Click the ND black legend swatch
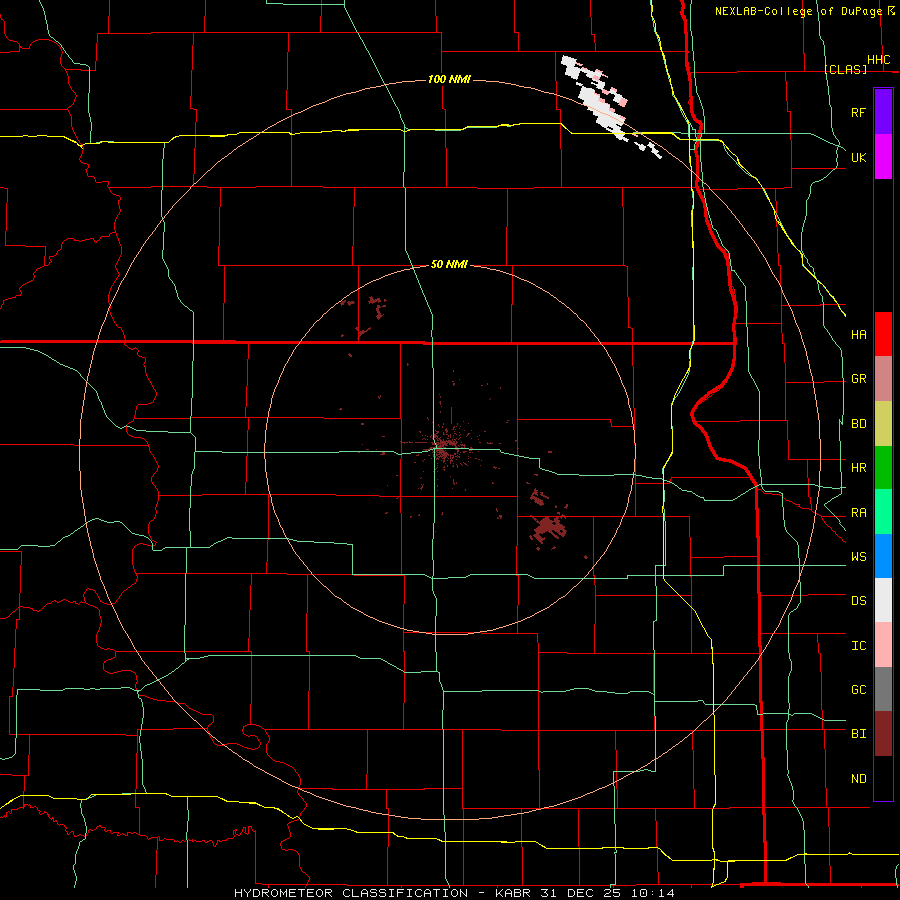The width and height of the screenshot is (900, 900). coord(883,778)
